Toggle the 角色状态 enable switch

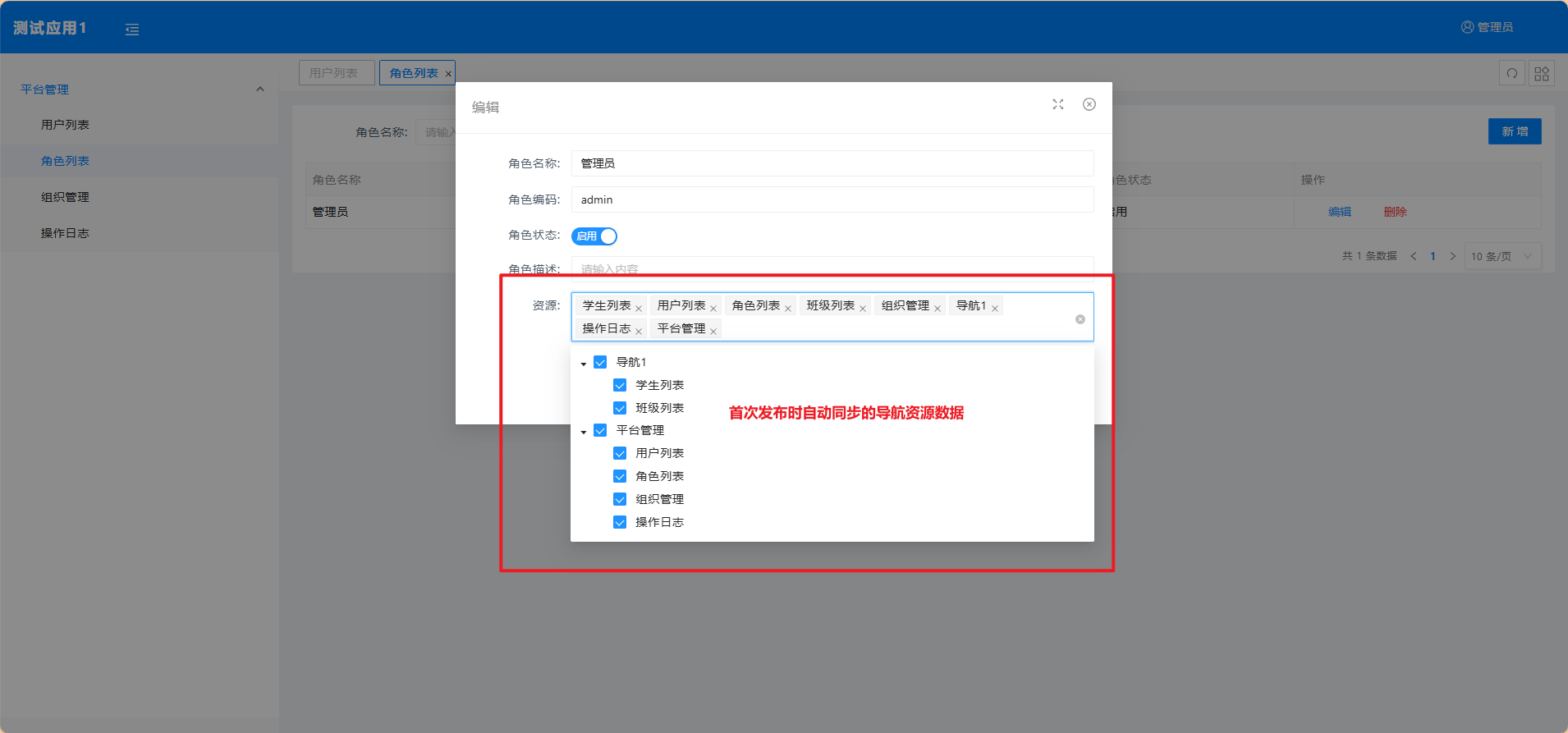tap(594, 236)
